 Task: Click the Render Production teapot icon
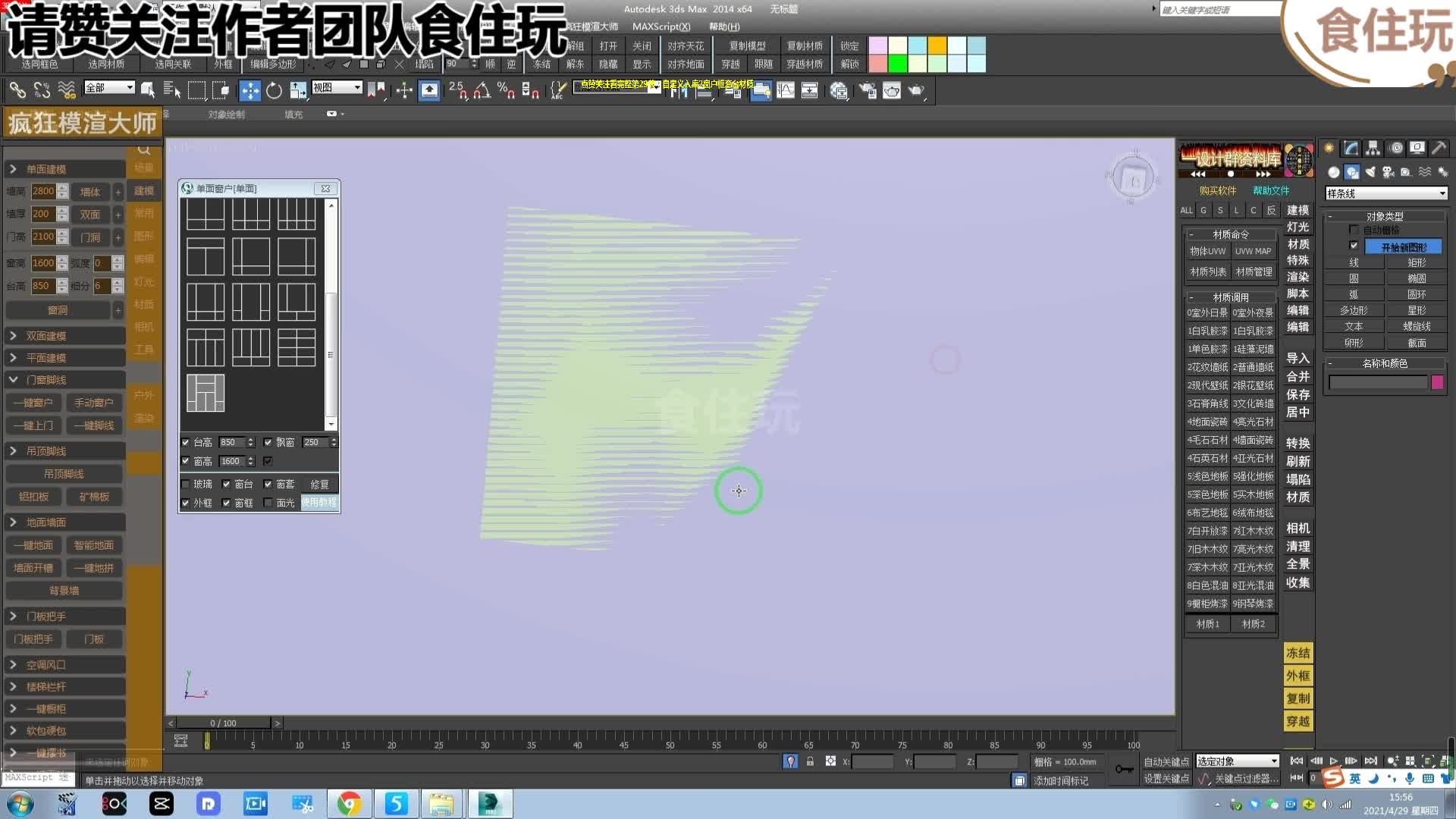coord(917,90)
